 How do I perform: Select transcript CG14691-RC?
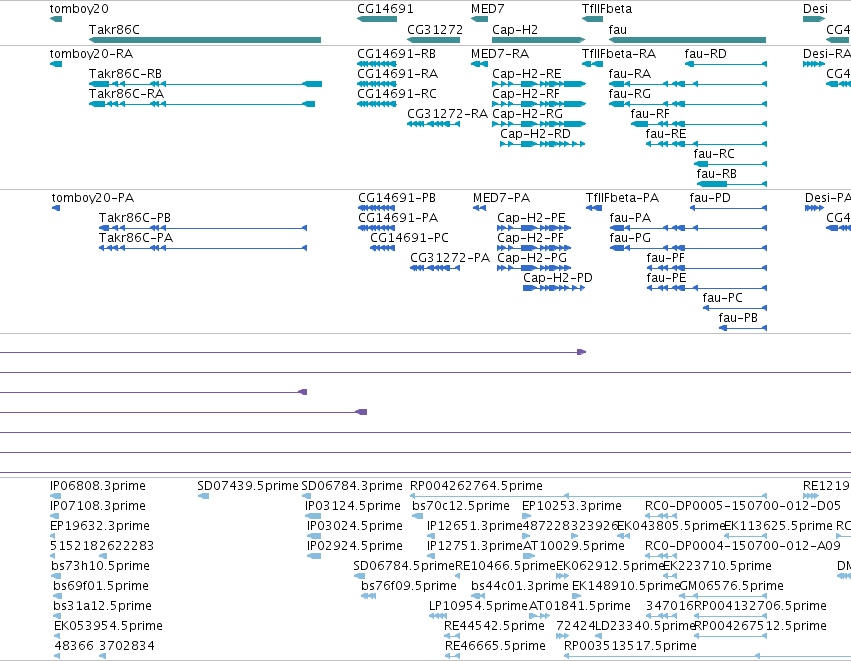(x=377, y=104)
